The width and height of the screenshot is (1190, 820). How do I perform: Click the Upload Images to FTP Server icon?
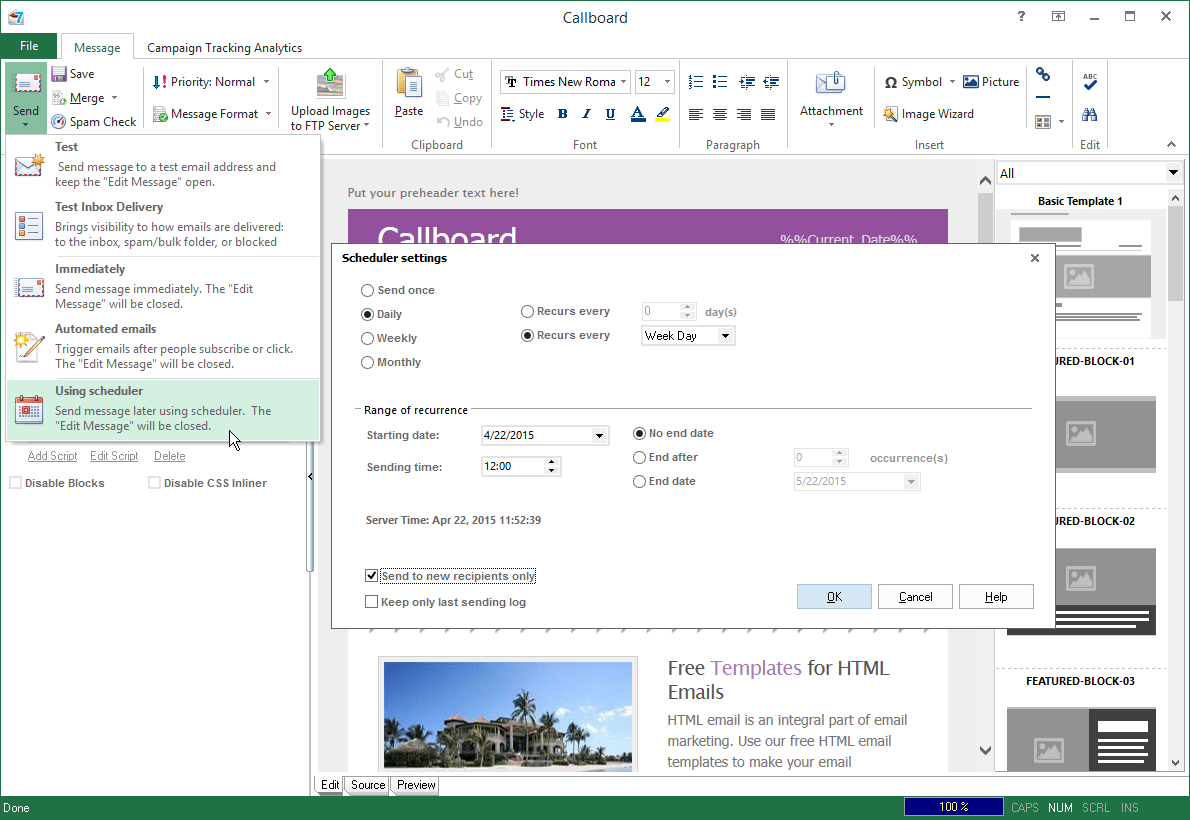(x=330, y=84)
